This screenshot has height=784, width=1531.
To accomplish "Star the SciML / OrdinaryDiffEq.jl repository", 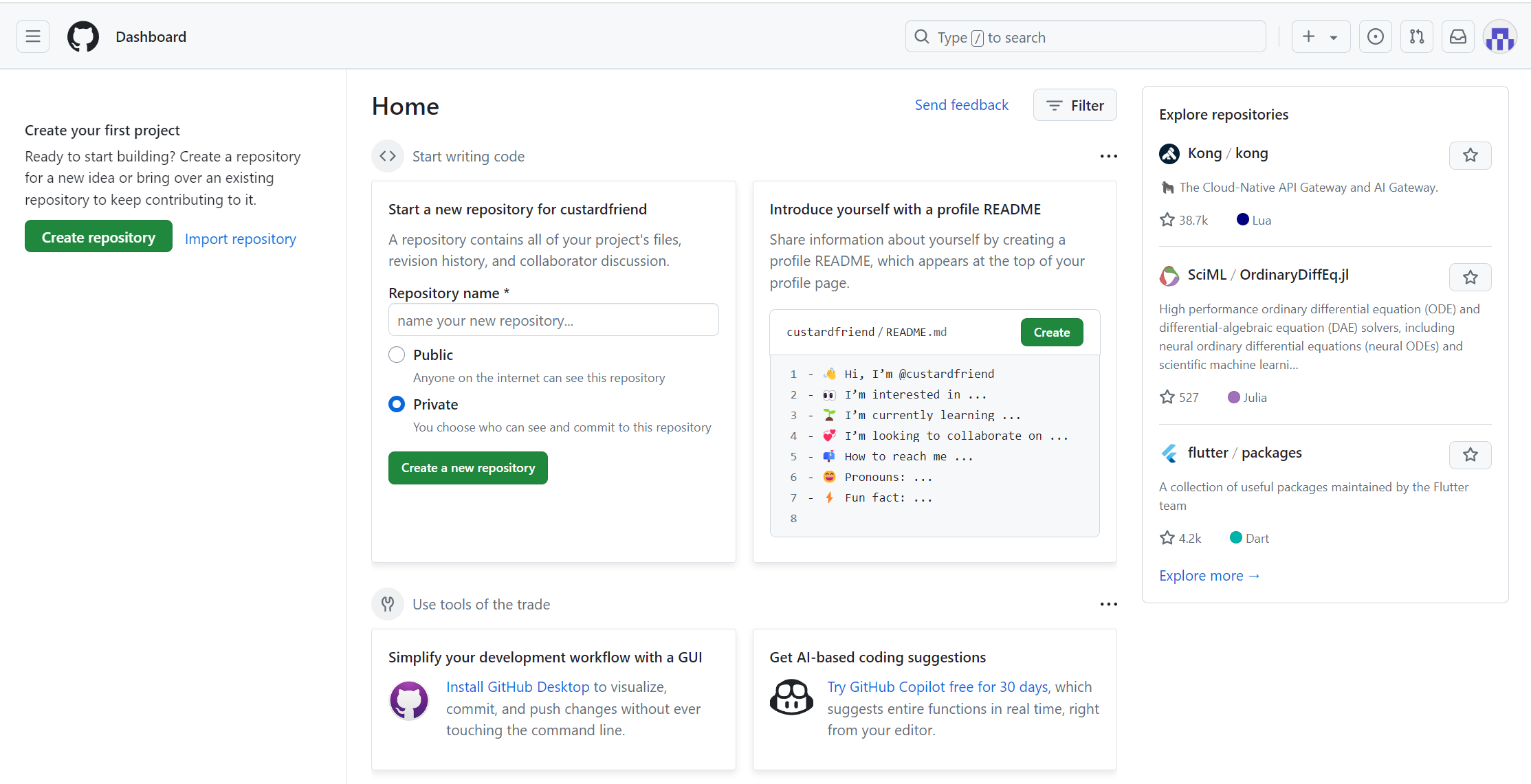I will (x=1470, y=277).
